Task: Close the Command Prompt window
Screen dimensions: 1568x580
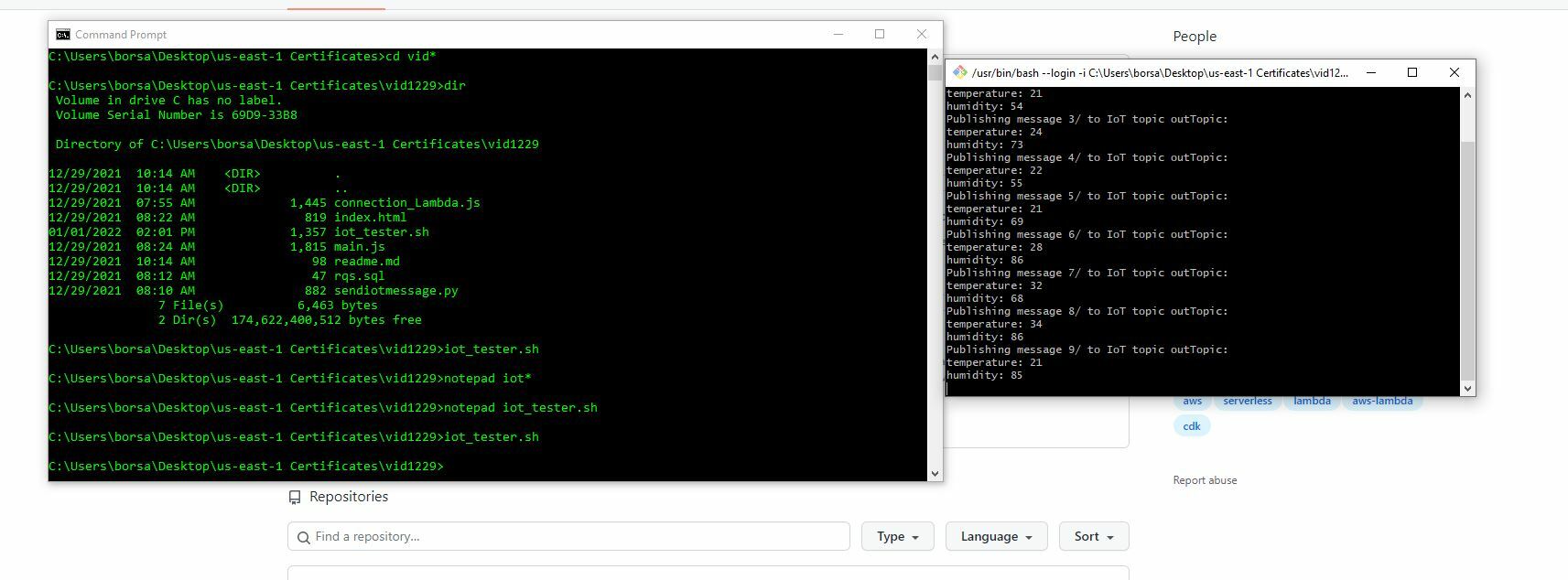Action: coord(922,35)
